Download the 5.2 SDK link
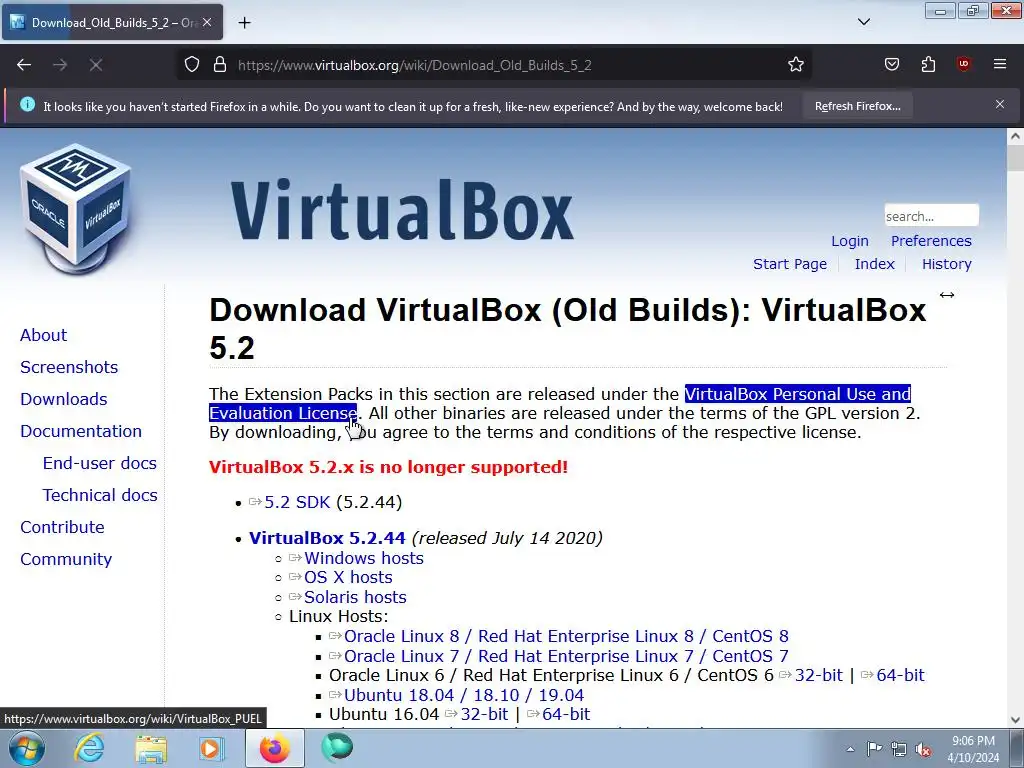Screen dimensions: 1024x768 tap(297, 502)
